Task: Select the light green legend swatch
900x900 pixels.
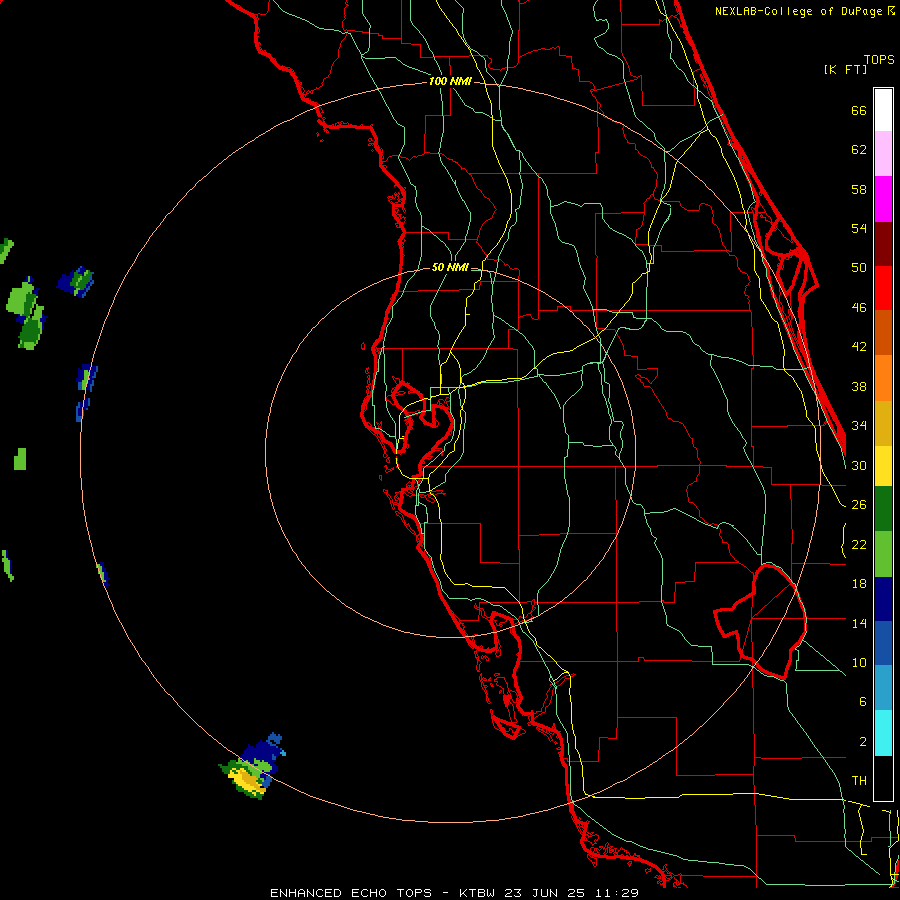Action: coord(883,554)
